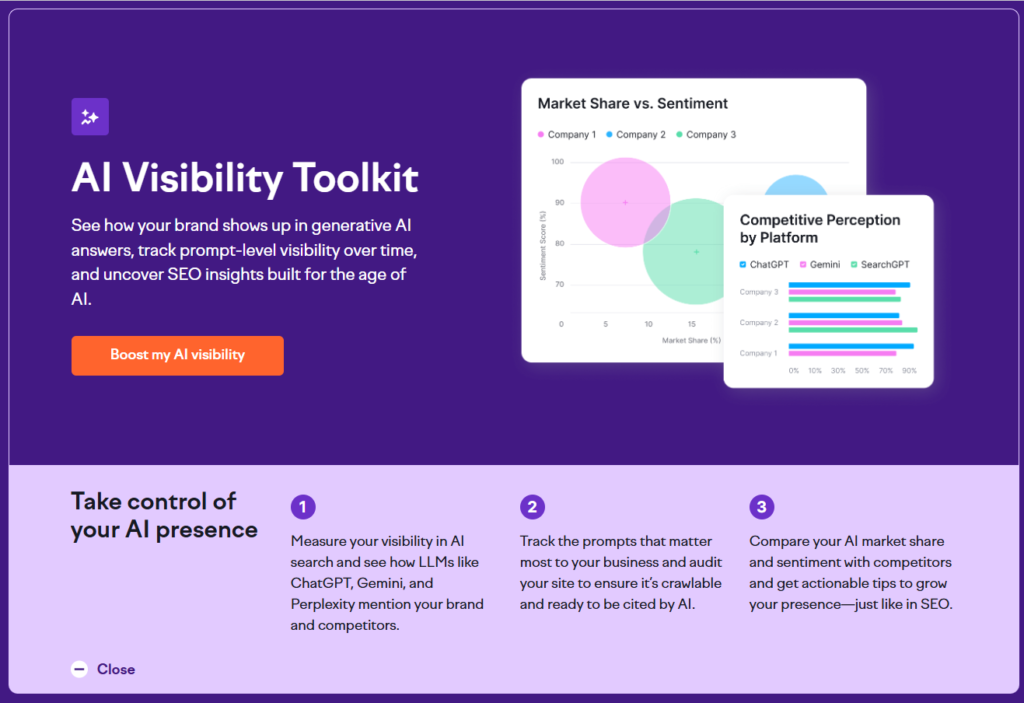Screen dimensions: 1024x703
Task: Click the blue ChatGPT legend dot
Action: (745, 264)
